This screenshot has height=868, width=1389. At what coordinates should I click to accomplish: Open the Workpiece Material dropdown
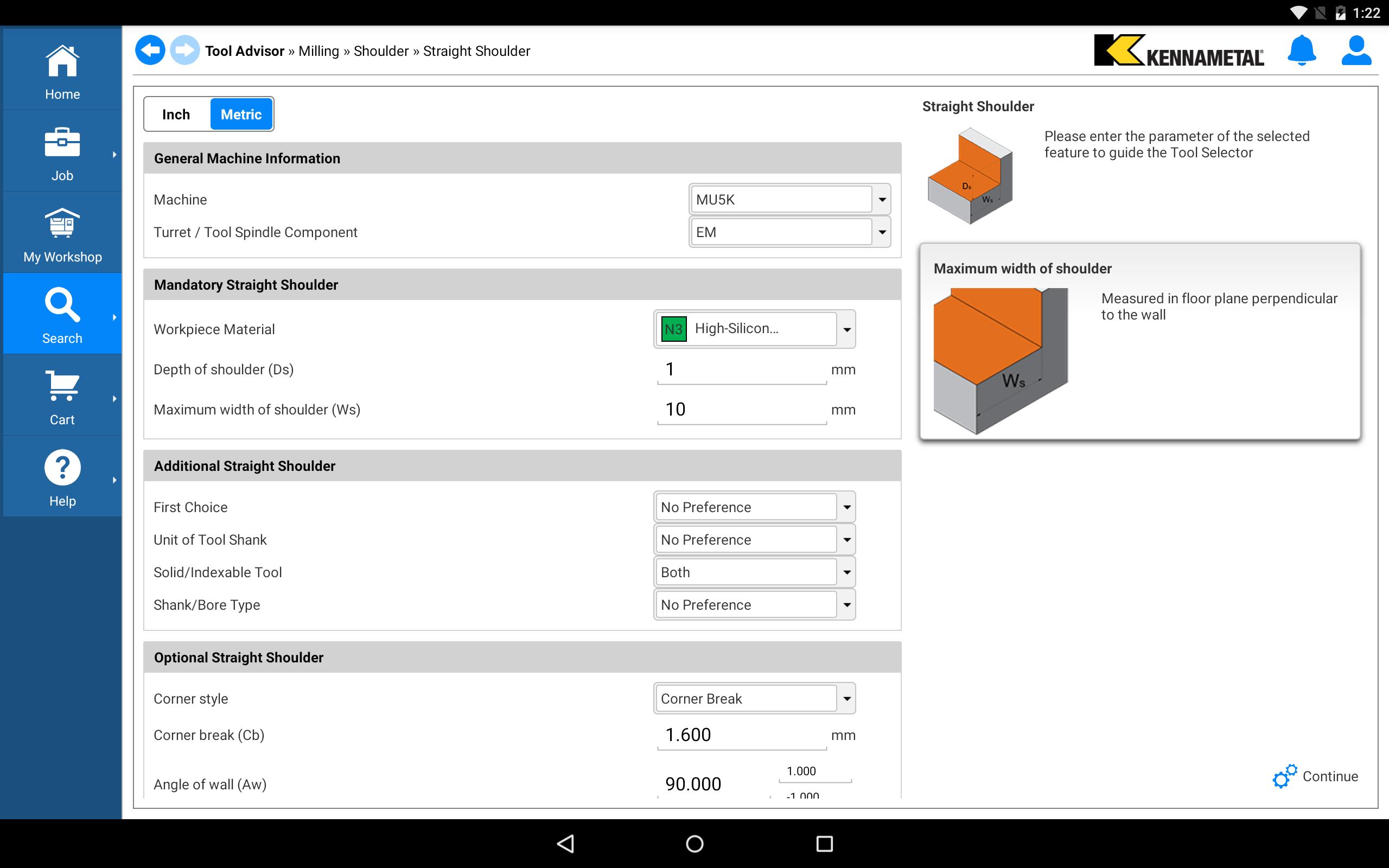754,329
